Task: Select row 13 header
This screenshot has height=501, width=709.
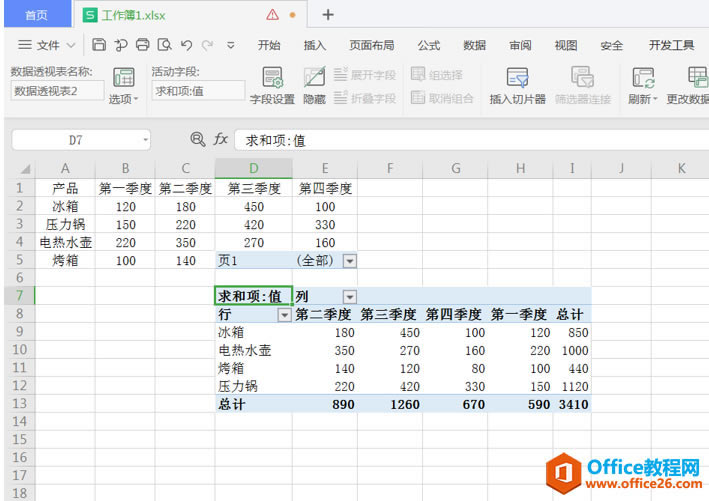Action: [19, 403]
